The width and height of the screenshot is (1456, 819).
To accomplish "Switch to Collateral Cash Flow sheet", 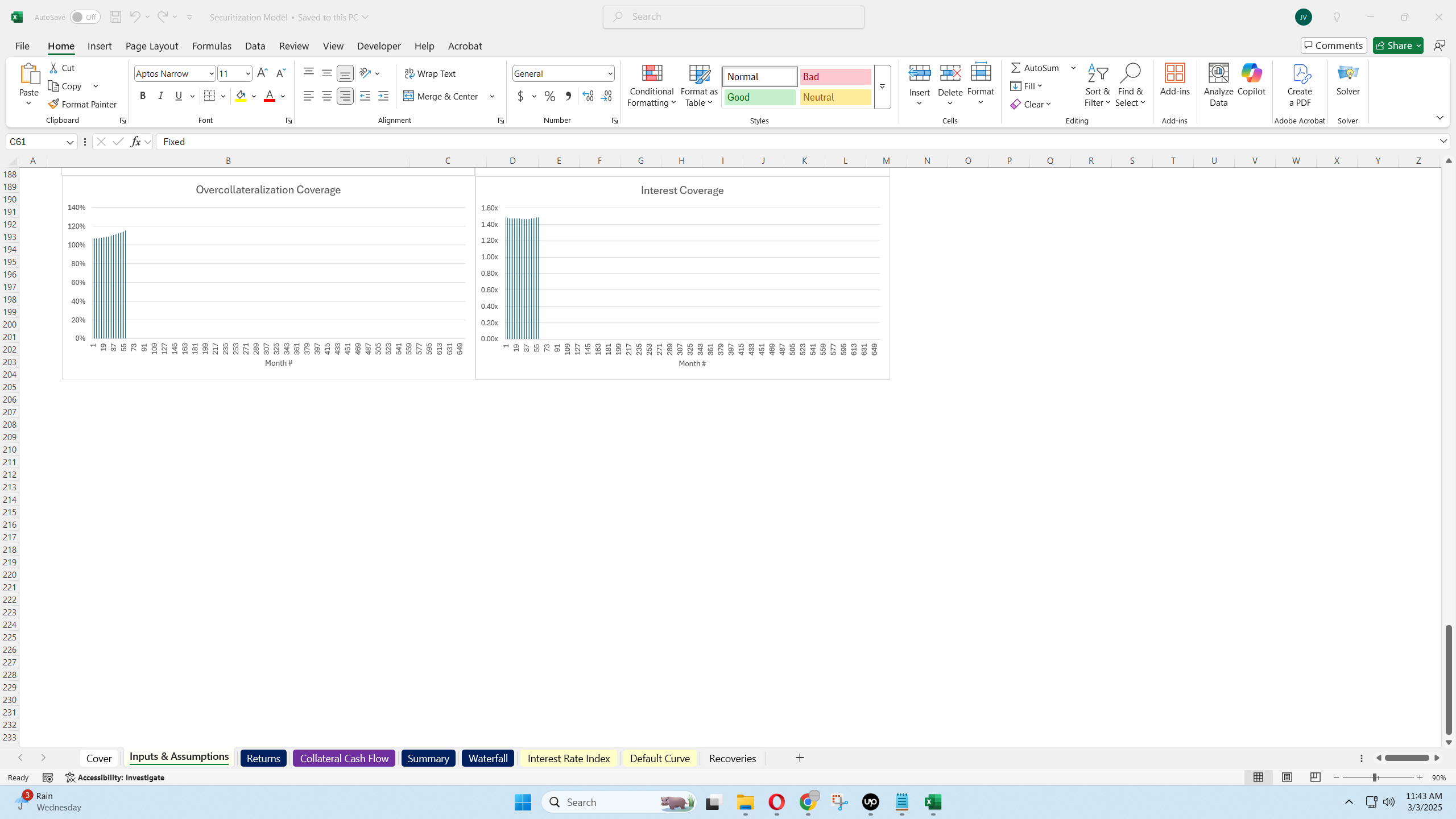I will [x=344, y=758].
